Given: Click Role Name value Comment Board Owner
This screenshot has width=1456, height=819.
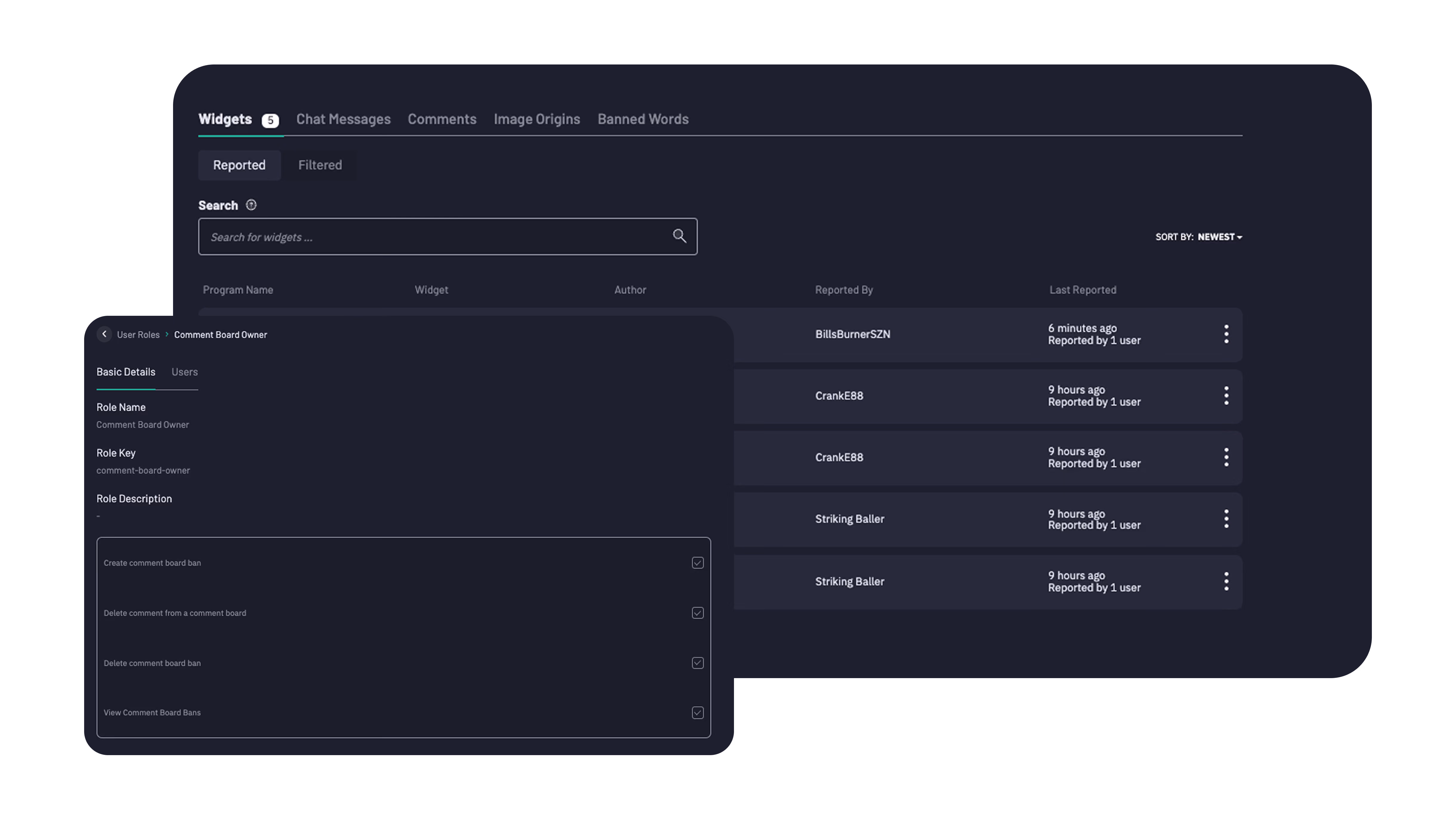Looking at the screenshot, I should coord(142,425).
